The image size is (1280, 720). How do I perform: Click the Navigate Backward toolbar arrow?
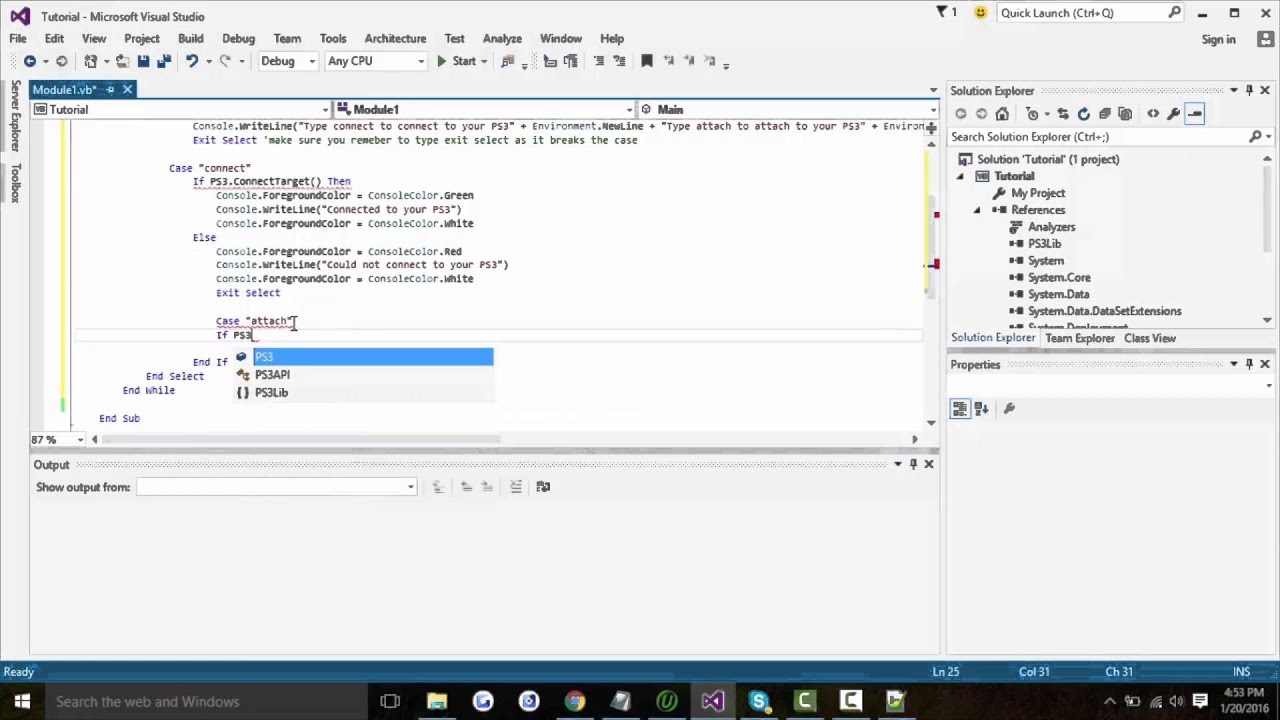(x=30, y=61)
